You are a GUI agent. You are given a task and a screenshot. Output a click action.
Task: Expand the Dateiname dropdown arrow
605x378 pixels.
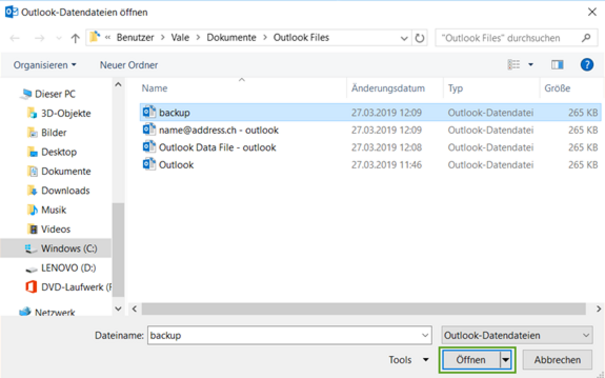425,336
